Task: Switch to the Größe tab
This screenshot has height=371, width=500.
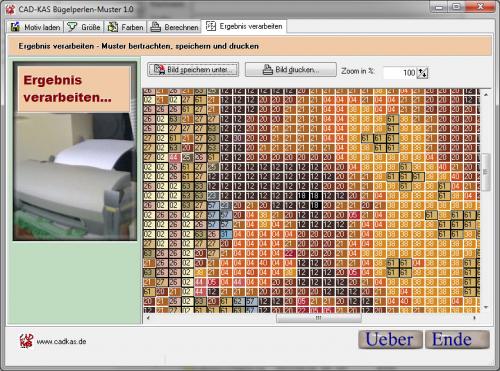Action: [84, 27]
